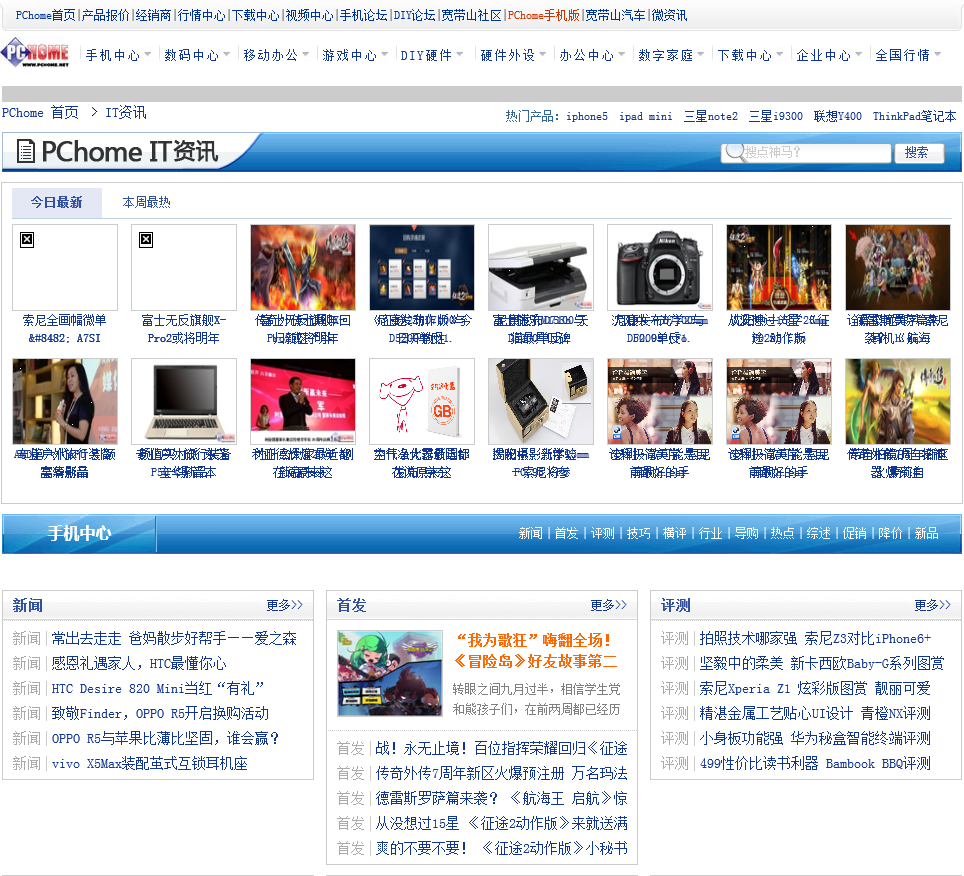
Task: Open the laptop thumbnail
Action: [x=184, y=401]
